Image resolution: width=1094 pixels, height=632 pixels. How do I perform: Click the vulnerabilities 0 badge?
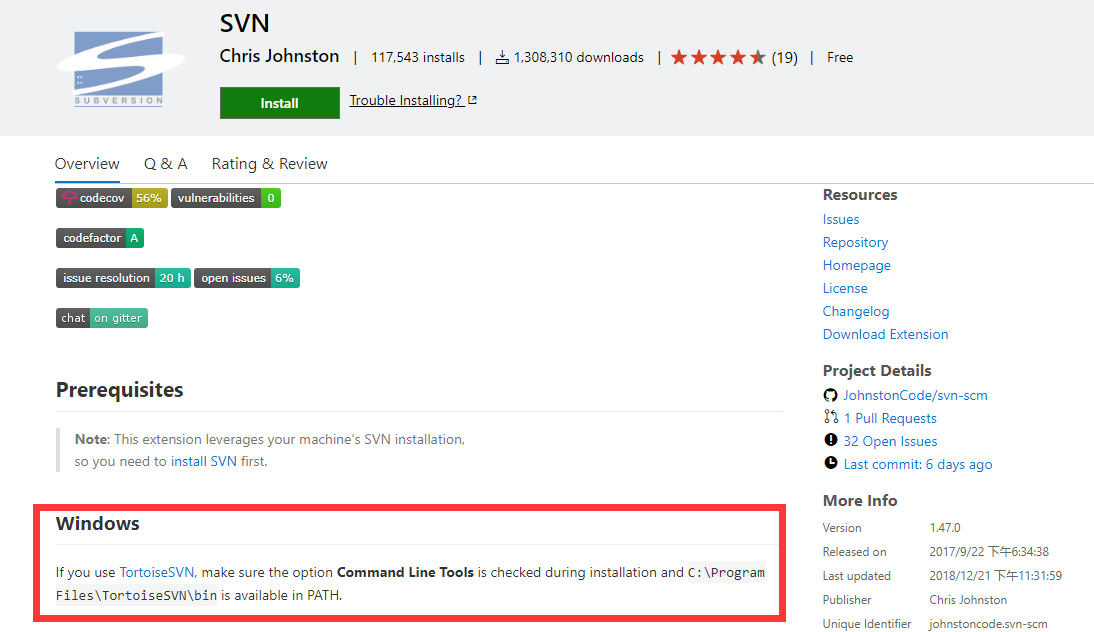(x=225, y=198)
